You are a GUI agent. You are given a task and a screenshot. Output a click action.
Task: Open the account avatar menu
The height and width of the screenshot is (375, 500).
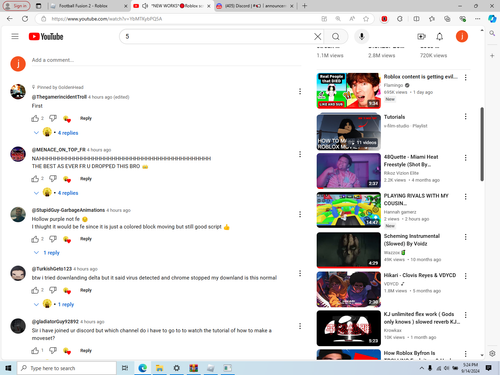(x=462, y=36)
